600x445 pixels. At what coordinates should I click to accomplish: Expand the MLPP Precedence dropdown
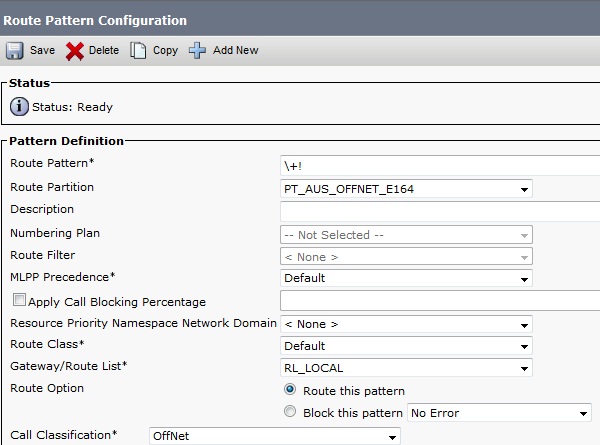pyautogui.click(x=406, y=278)
